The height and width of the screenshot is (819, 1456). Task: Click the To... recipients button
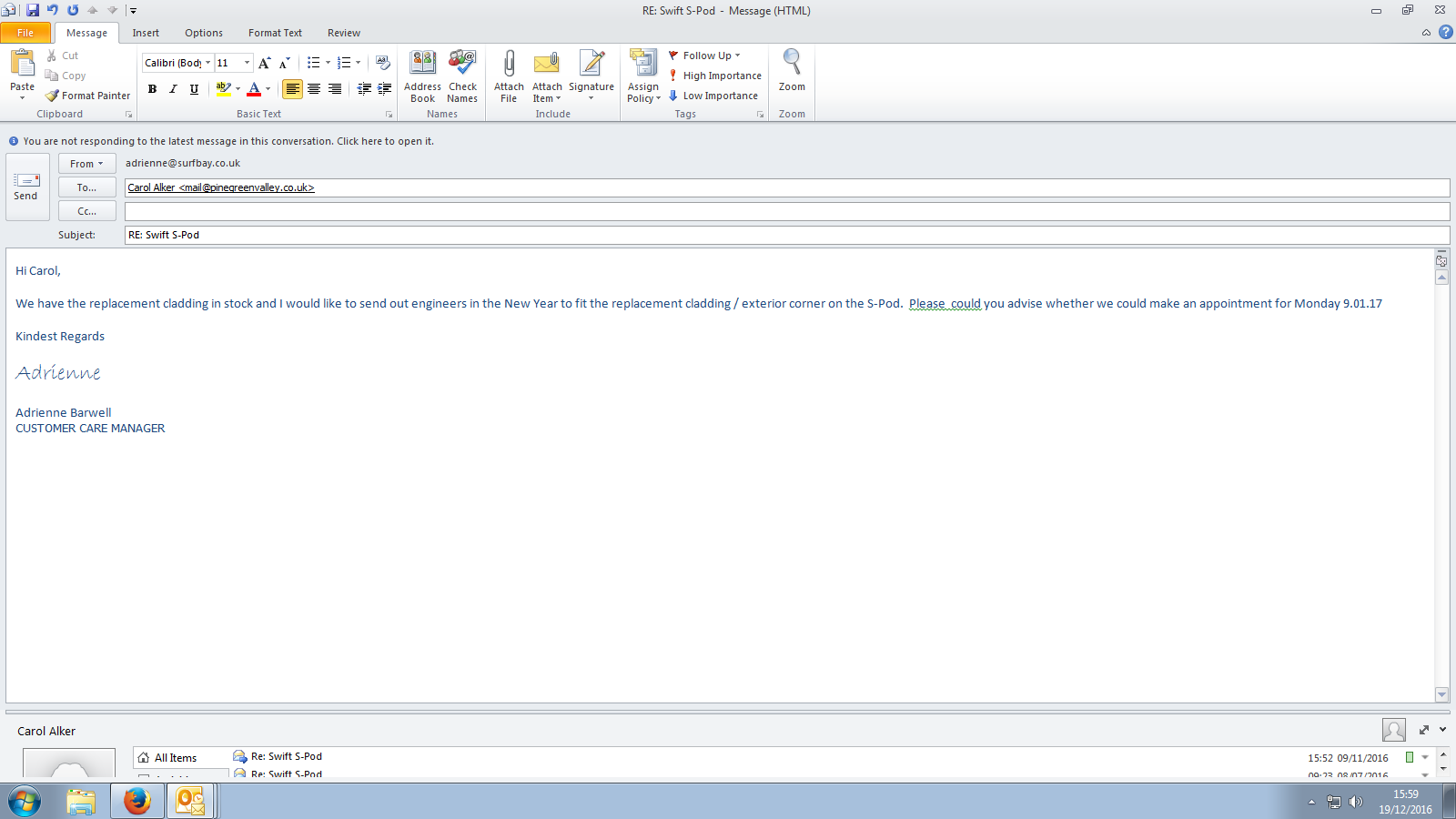pyautogui.click(x=86, y=187)
